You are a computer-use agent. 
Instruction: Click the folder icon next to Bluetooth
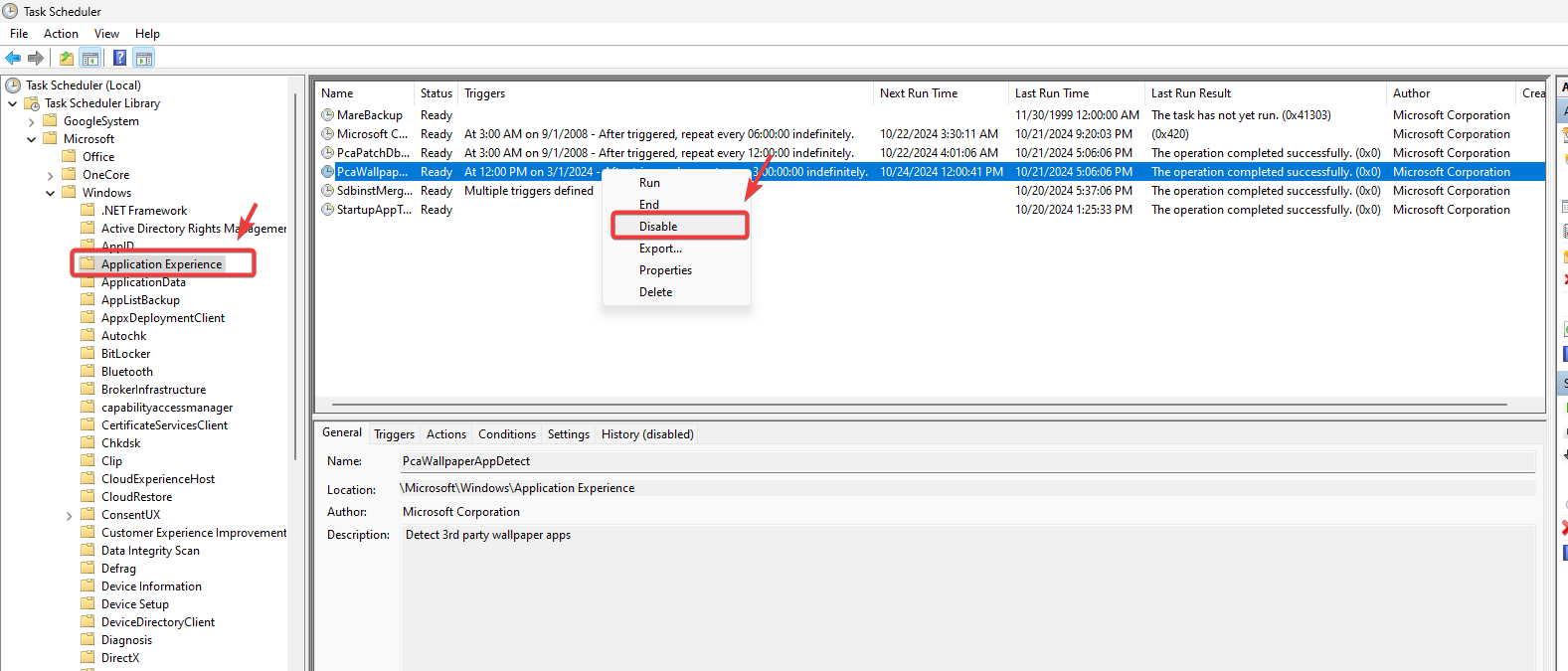(x=87, y=372)
